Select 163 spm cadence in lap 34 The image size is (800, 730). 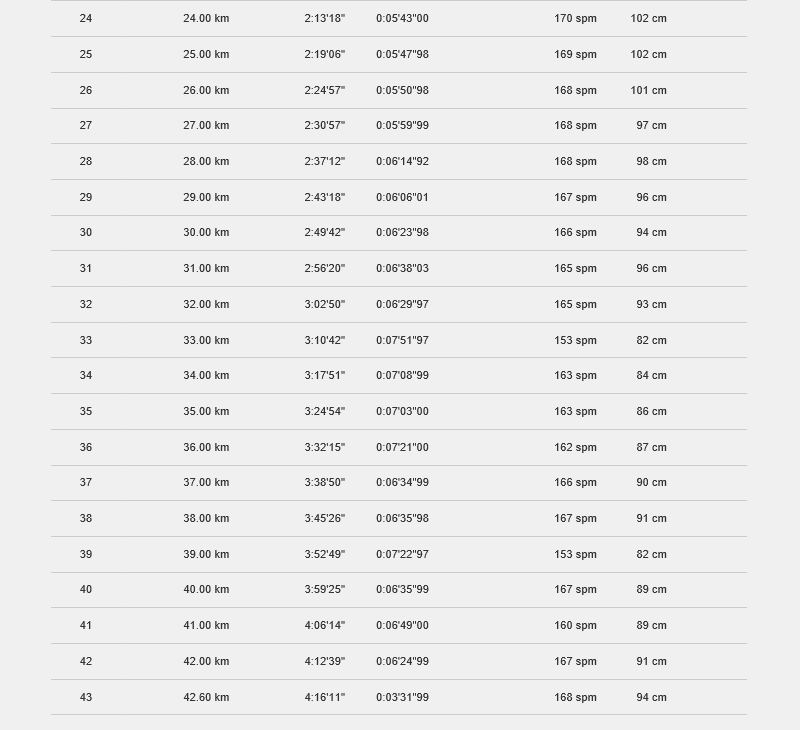pyautogui.click(x=575, y=375)
